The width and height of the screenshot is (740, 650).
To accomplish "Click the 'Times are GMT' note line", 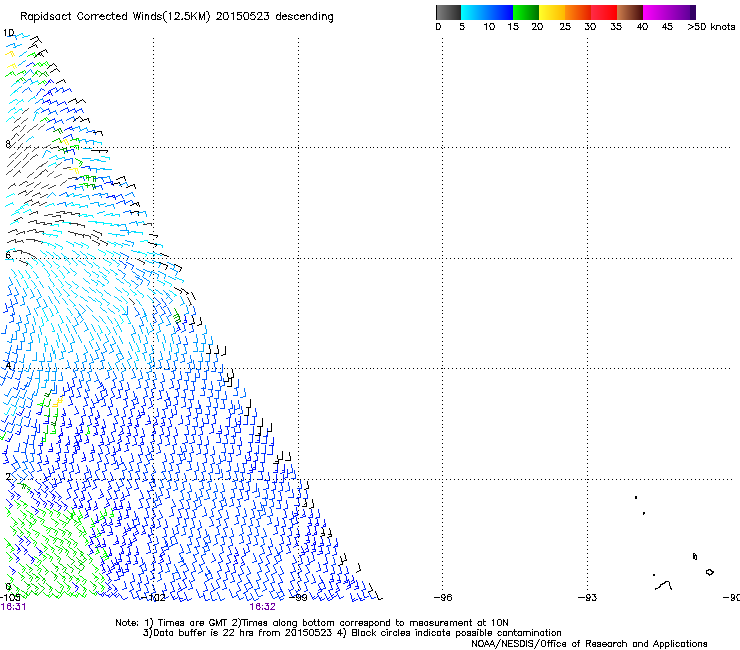I will click(x=311, y=623).
